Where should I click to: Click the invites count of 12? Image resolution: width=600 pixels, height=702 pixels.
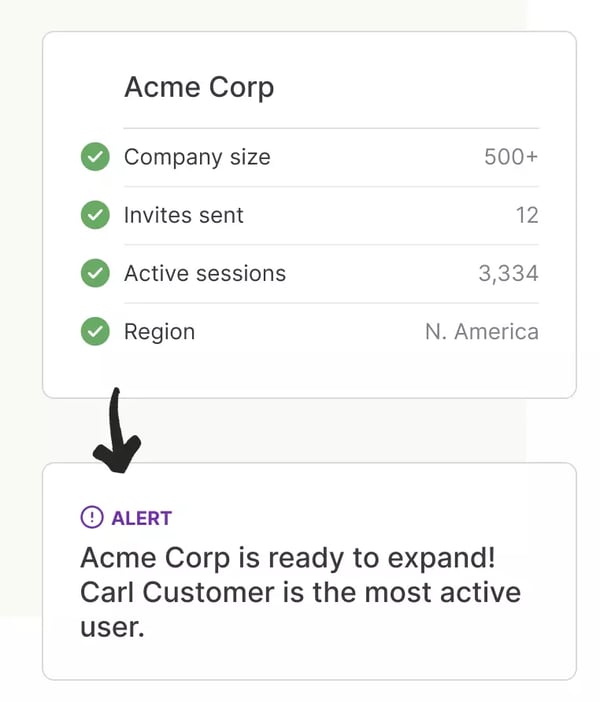(527, 215)
